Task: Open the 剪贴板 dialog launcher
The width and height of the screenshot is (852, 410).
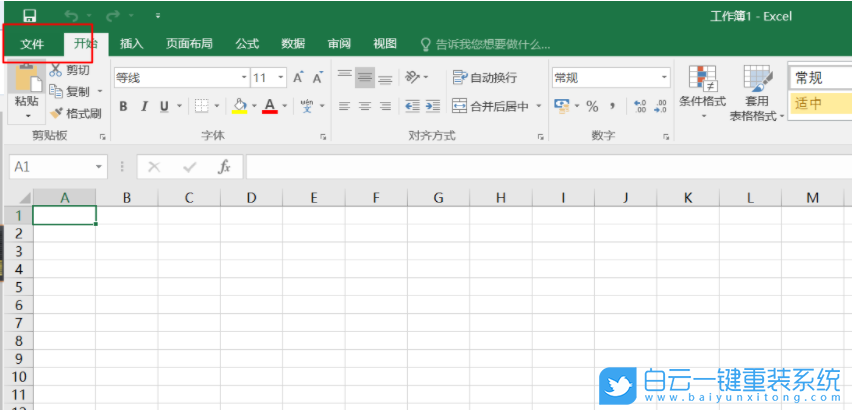Action: (102, 137)
